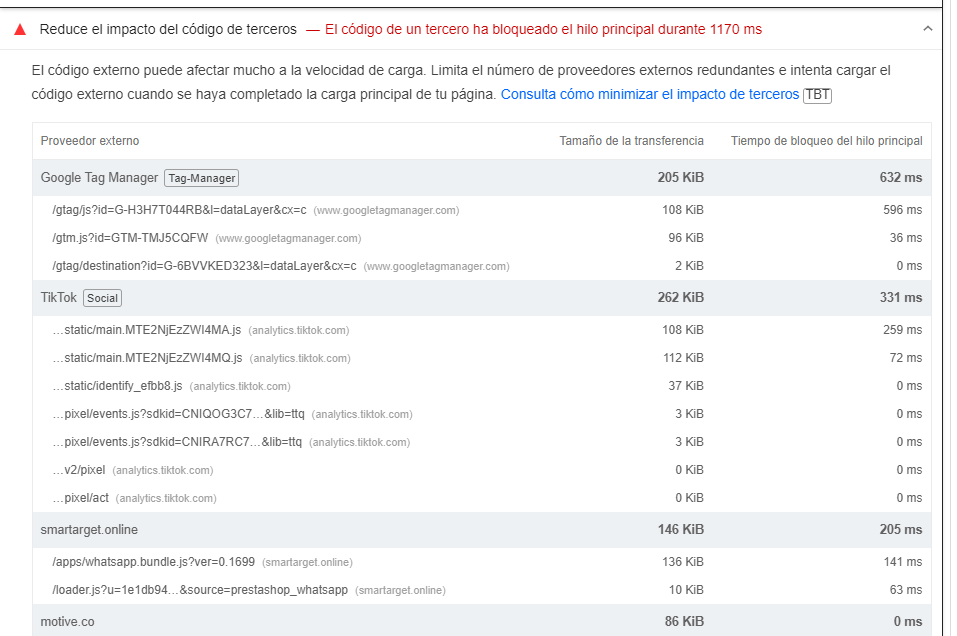The image size is (957, 636).
Task: Click the Tag-Manager category badge
Action: pos(201,178)
